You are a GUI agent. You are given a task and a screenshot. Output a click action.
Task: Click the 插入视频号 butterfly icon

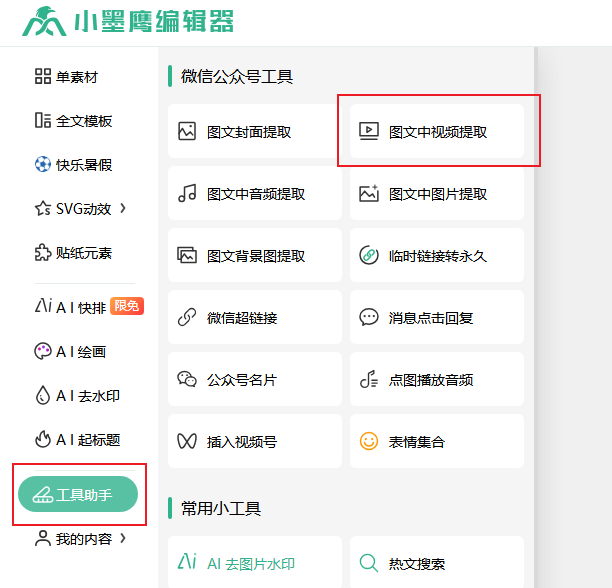tap(187, 441)
